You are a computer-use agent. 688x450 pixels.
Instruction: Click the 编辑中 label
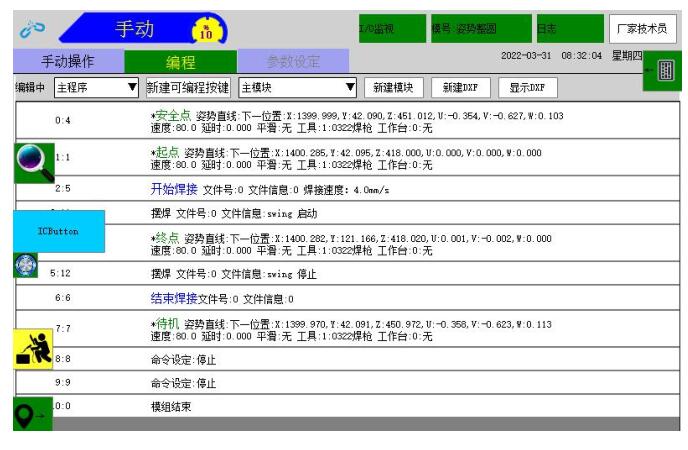click(30, 87)
